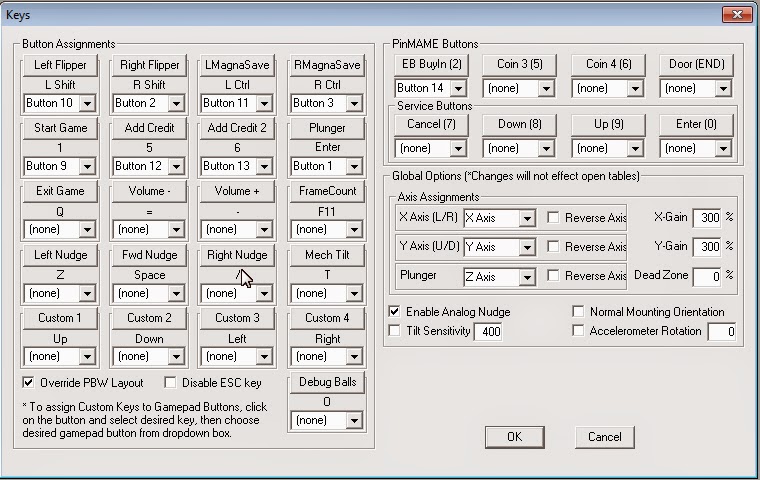
Task: Open Right Flipper gamepad dropdown (Button 2)
Action: tap(176, 103)
